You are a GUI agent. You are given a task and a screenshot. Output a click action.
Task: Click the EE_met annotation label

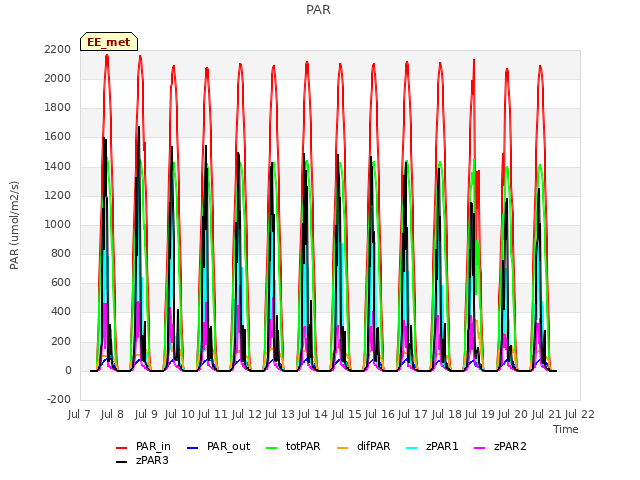(x=109, y=42)
